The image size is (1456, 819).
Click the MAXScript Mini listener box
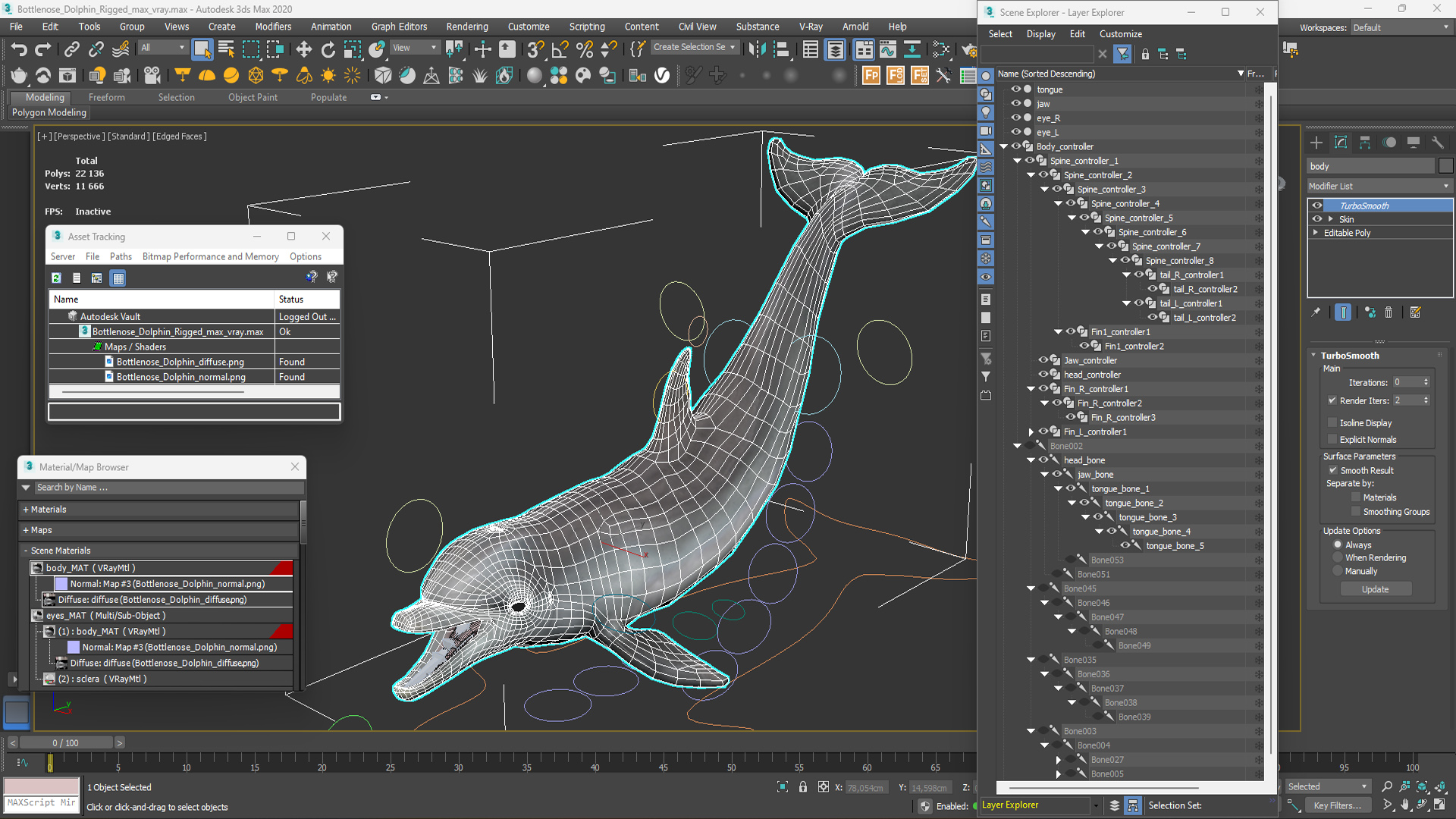pos(42,802)
